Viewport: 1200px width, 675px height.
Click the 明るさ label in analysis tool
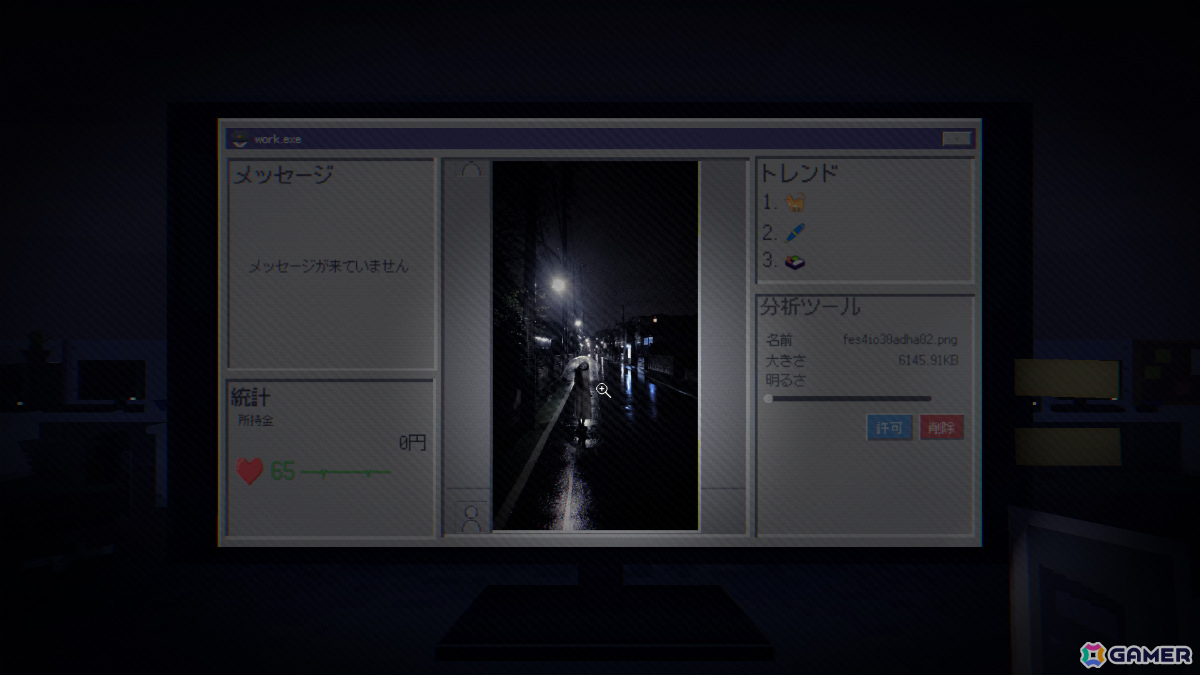click(x=786, y=381)
